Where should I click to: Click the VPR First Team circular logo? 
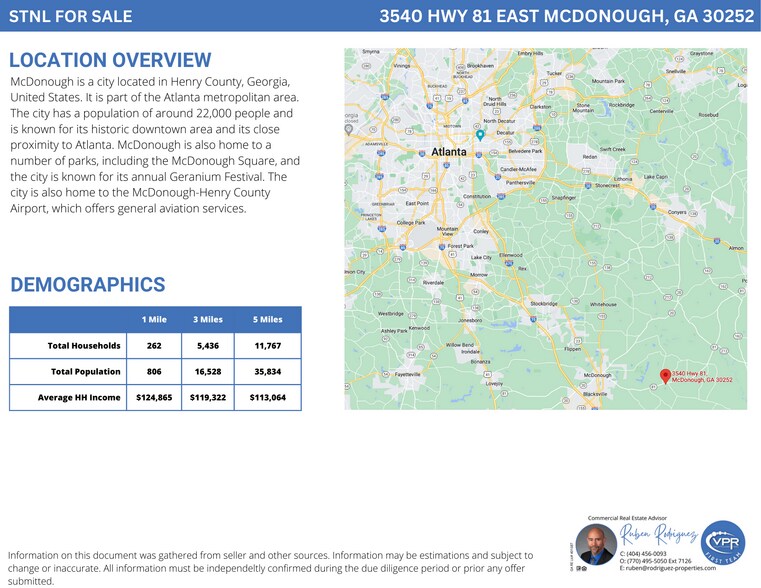(722, 545)
